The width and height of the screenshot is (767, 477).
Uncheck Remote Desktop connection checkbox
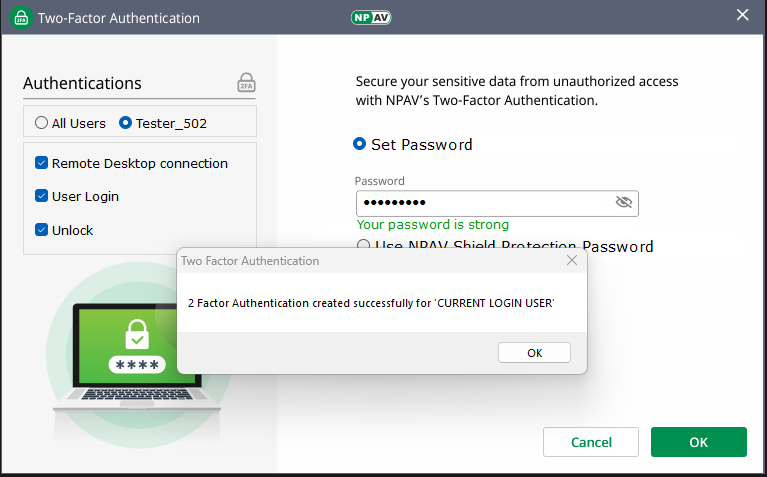(x=41, y=163)
